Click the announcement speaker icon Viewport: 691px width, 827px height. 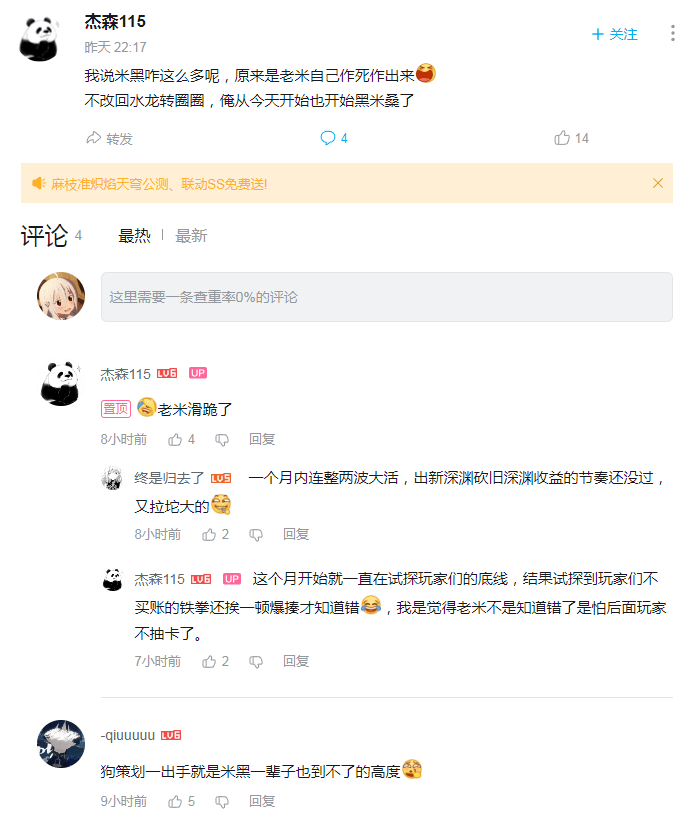(x=39, y=183)
